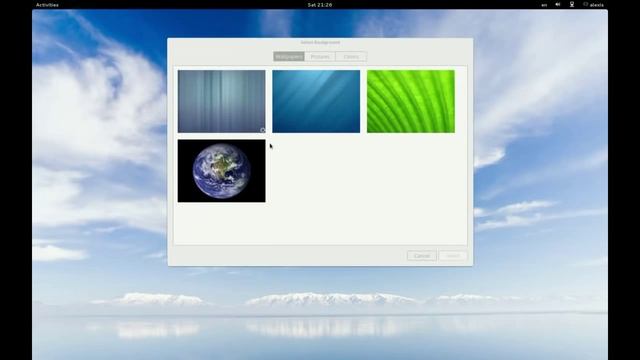The width and height of the screenshot is (640, 360).
Task: Select the gray striped wallpaper thumbnail
Action: coord(221,101)
